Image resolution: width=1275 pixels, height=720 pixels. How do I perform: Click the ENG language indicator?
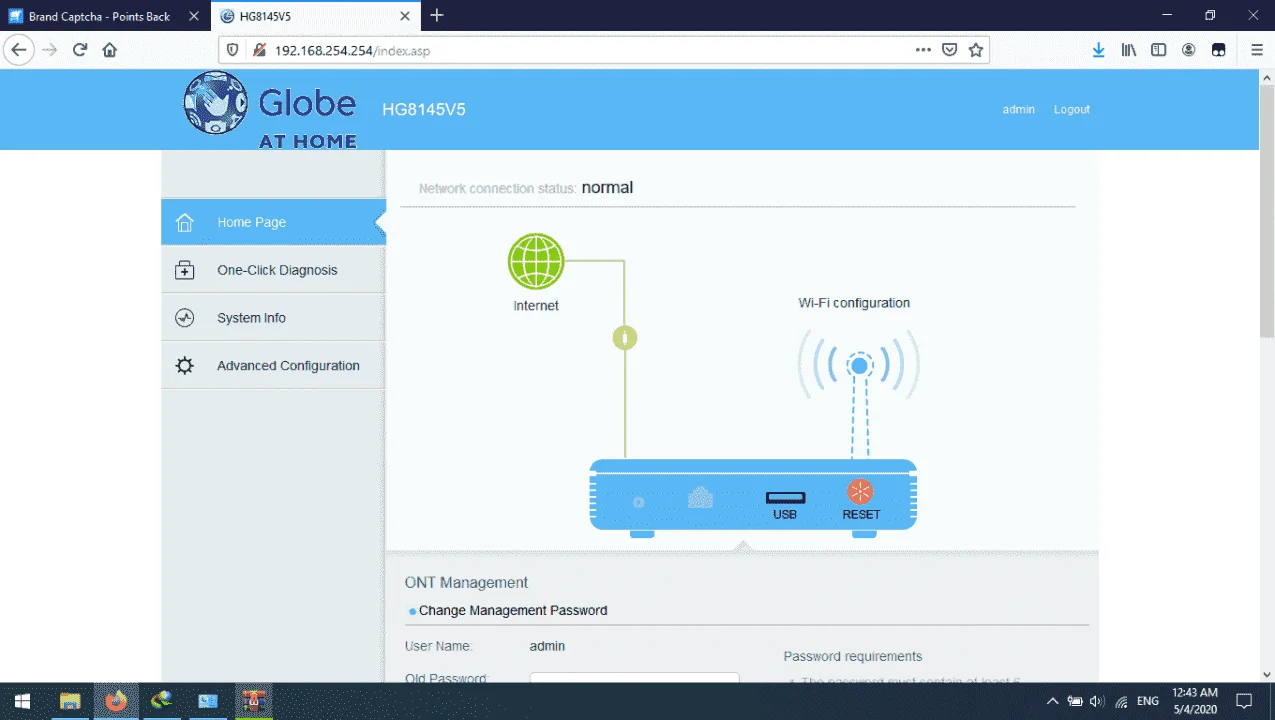pyautogui.click(x=1148, y=701)
